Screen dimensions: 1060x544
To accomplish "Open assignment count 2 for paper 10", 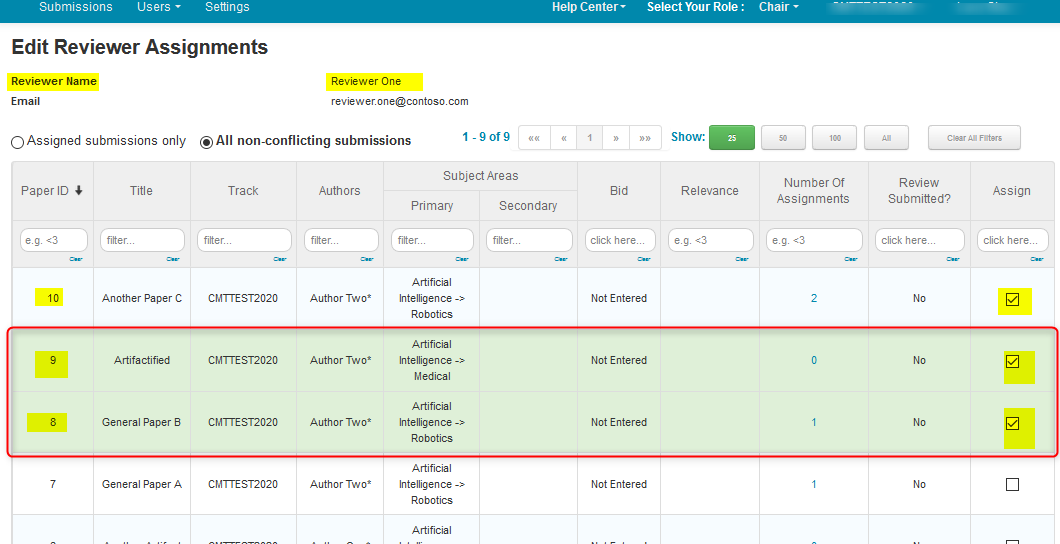I will pyautogui.click(x=814, y=298).
